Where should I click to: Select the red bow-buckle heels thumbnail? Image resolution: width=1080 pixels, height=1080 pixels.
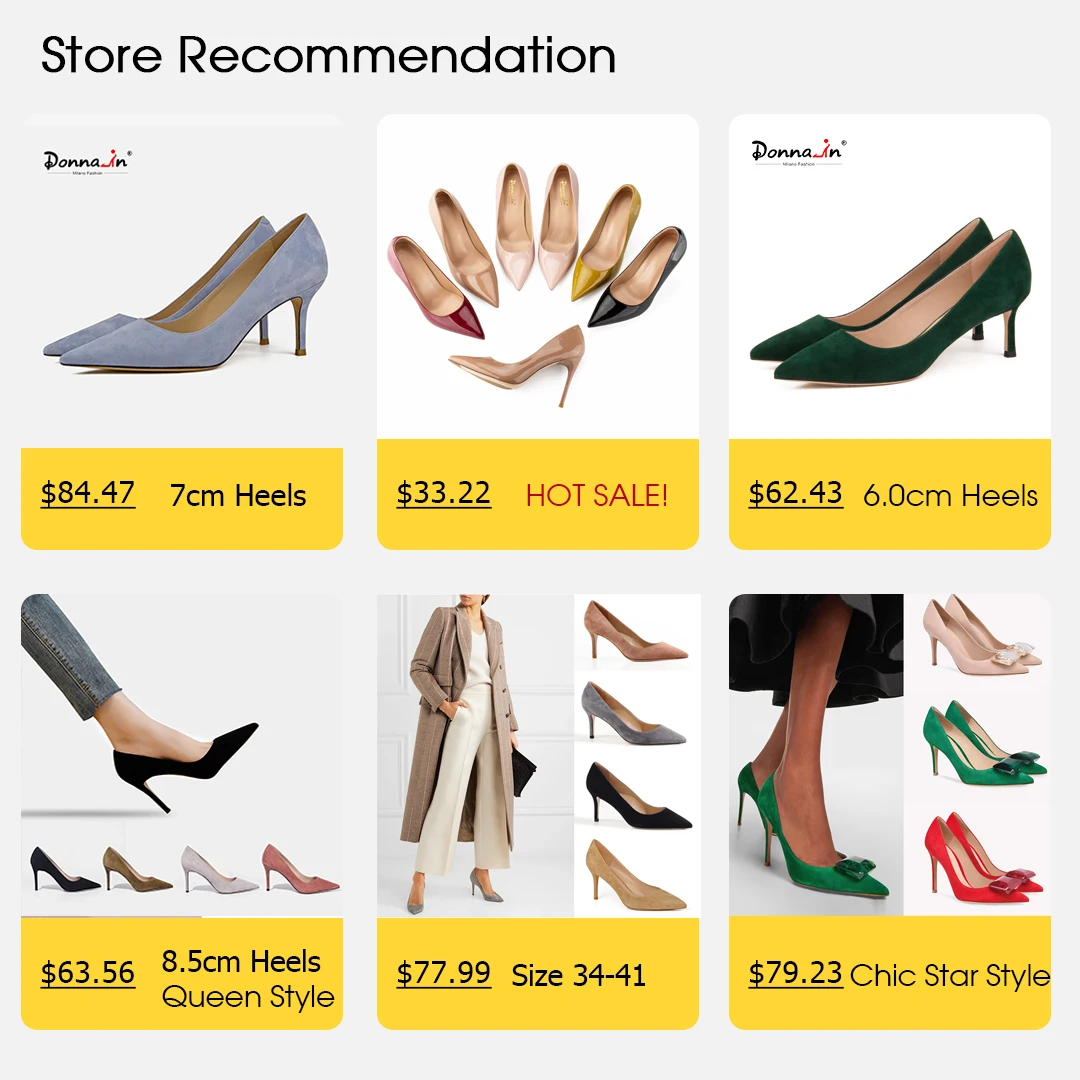[x=985, y=858]
